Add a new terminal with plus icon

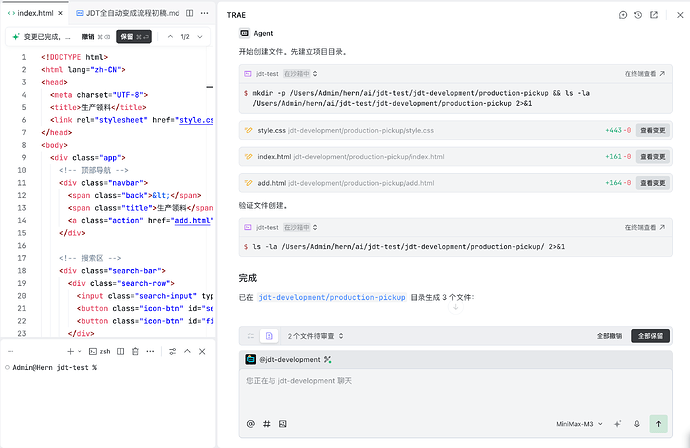tap(70, 351)
